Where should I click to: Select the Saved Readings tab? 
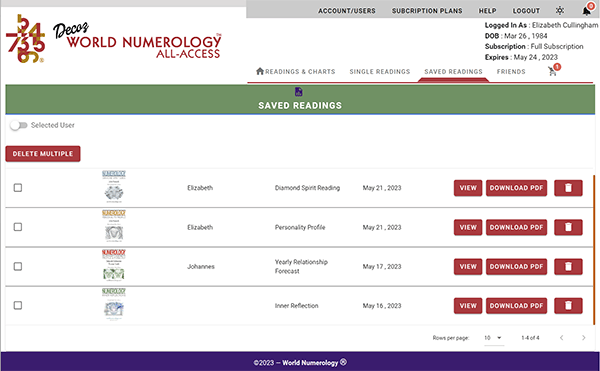453,72
